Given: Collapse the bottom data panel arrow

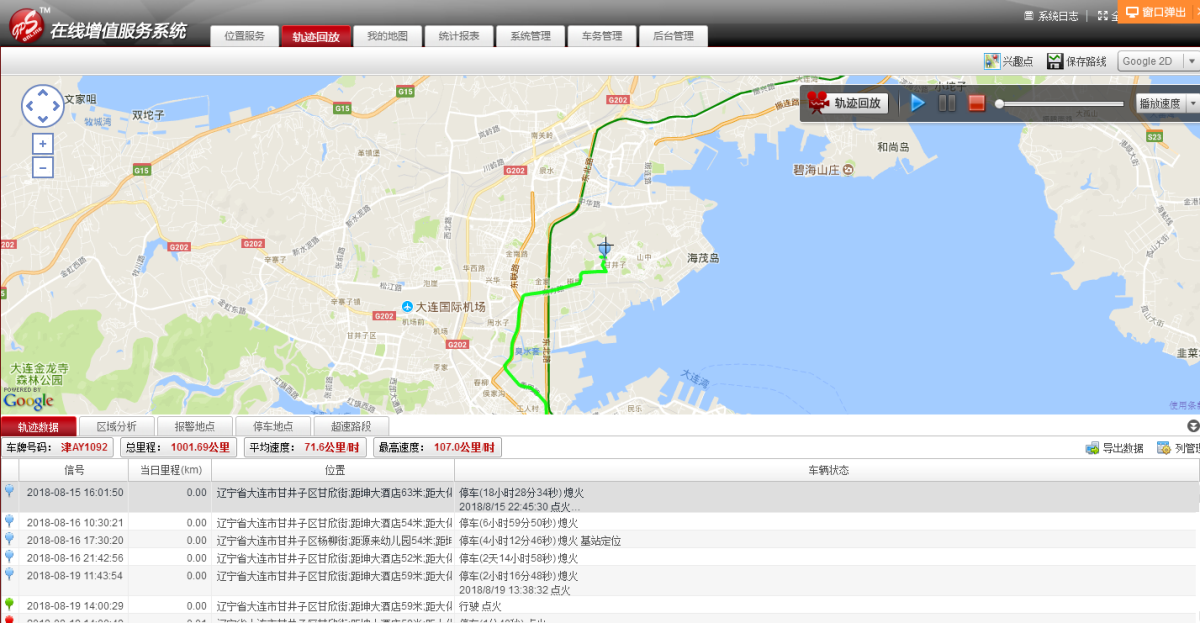Looking at the screenshot, I should (1192, 426).
